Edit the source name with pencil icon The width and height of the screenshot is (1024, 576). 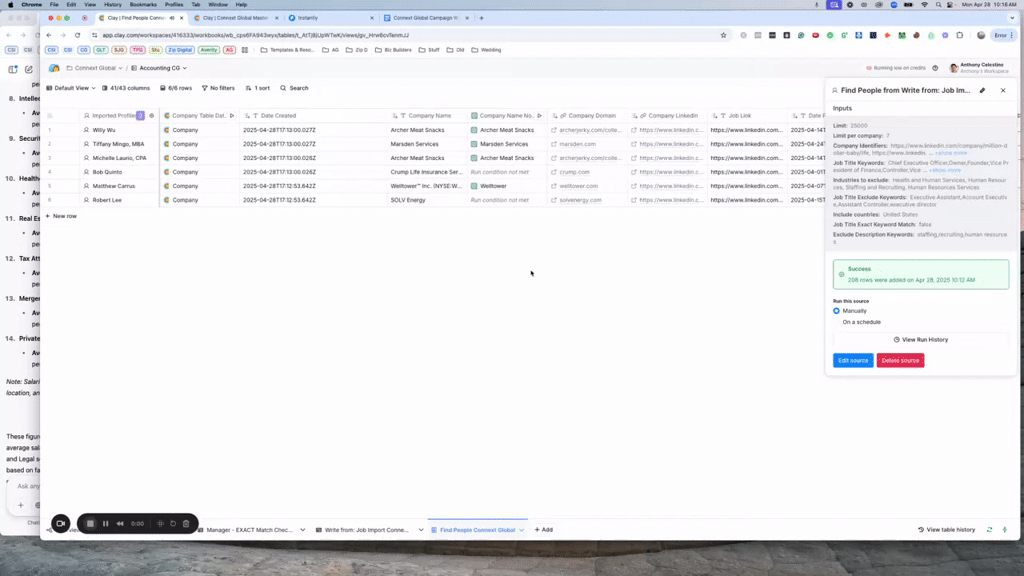pyautogui.click(x=982, y=90)
